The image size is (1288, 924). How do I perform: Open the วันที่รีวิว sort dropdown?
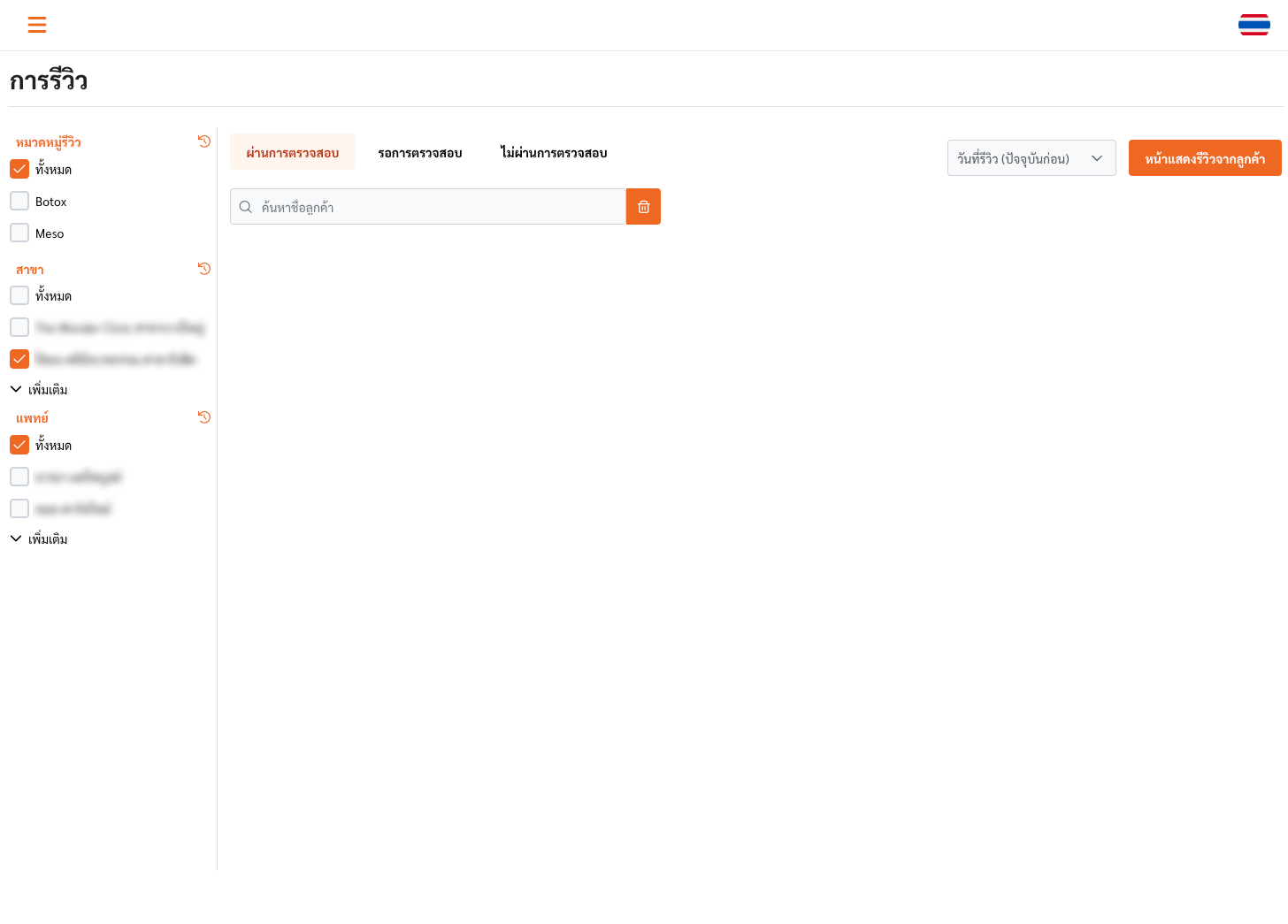point(1031,158)
